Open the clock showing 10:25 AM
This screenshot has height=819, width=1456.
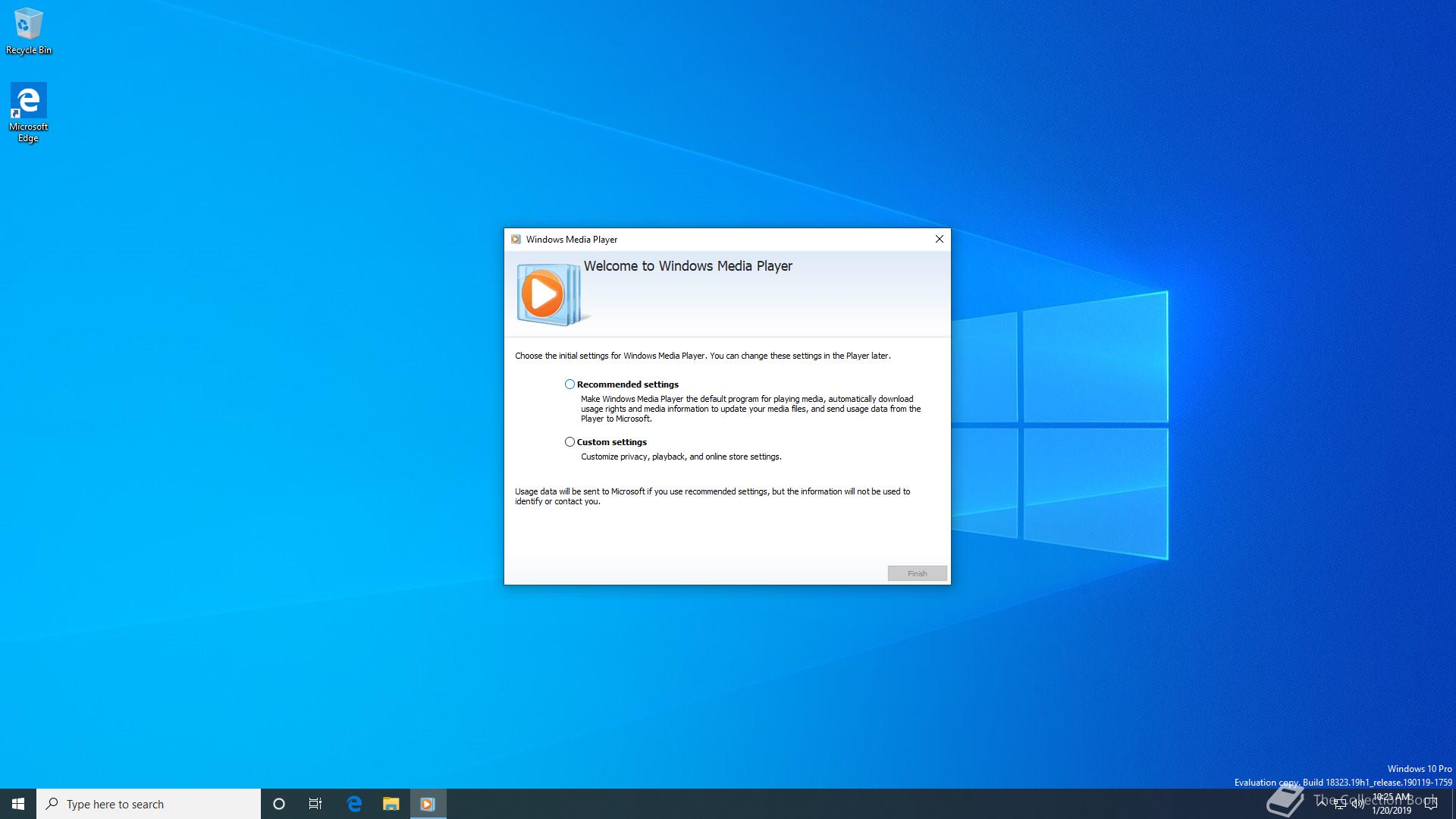[x=1392, y=804]
